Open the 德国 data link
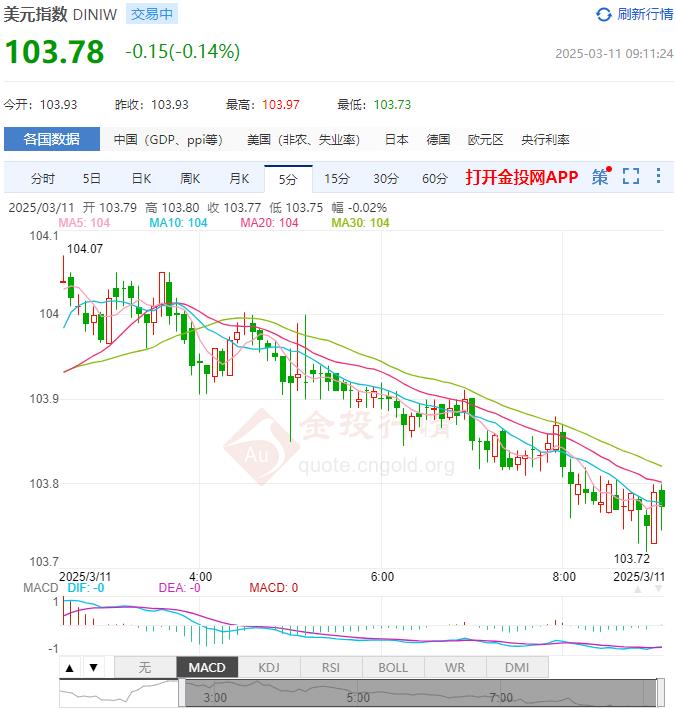Screen dimensions: 676x709 pos(438,140)
